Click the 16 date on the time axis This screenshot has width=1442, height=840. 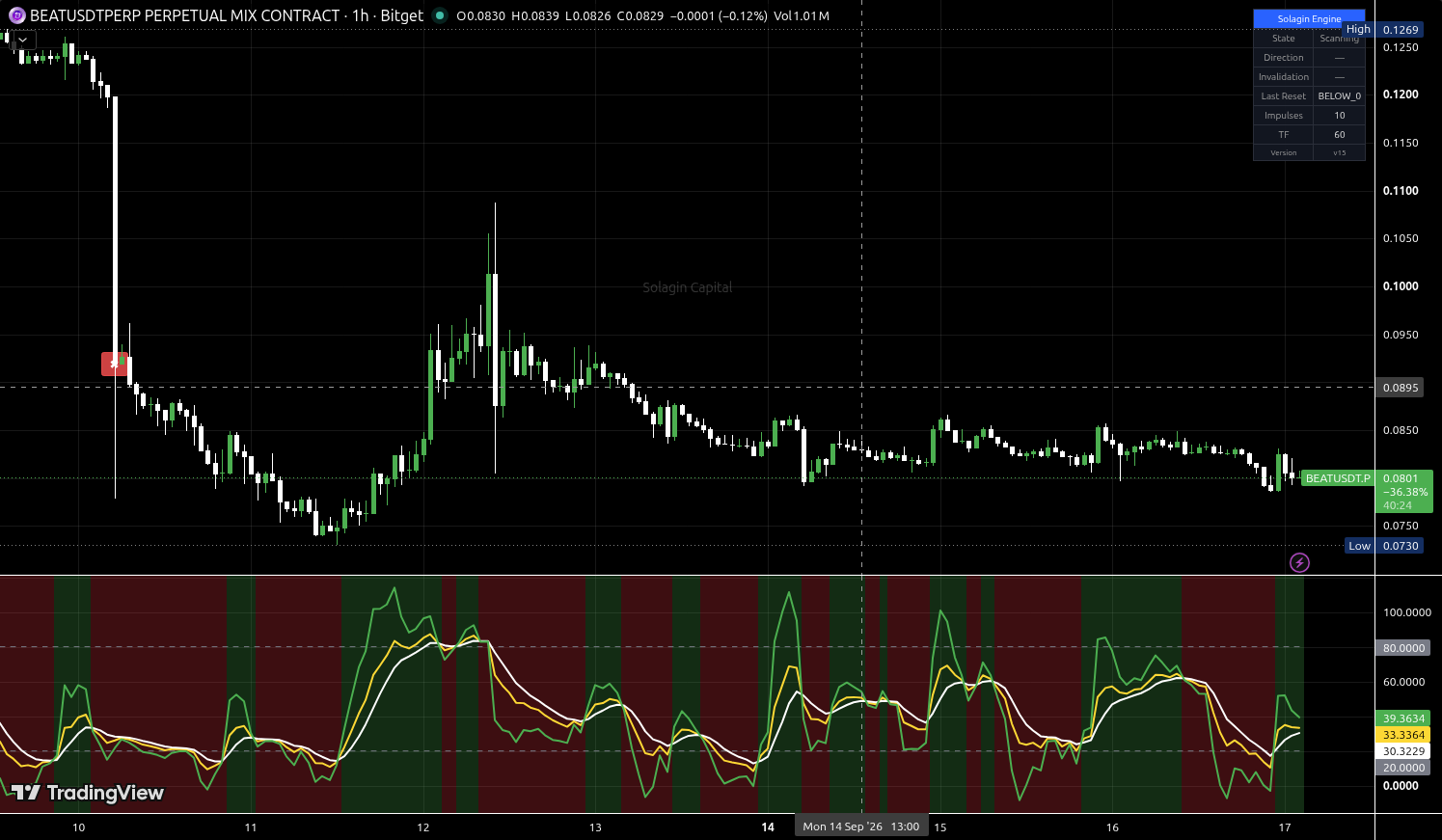pyautogui.click(x=1112, y=827)
